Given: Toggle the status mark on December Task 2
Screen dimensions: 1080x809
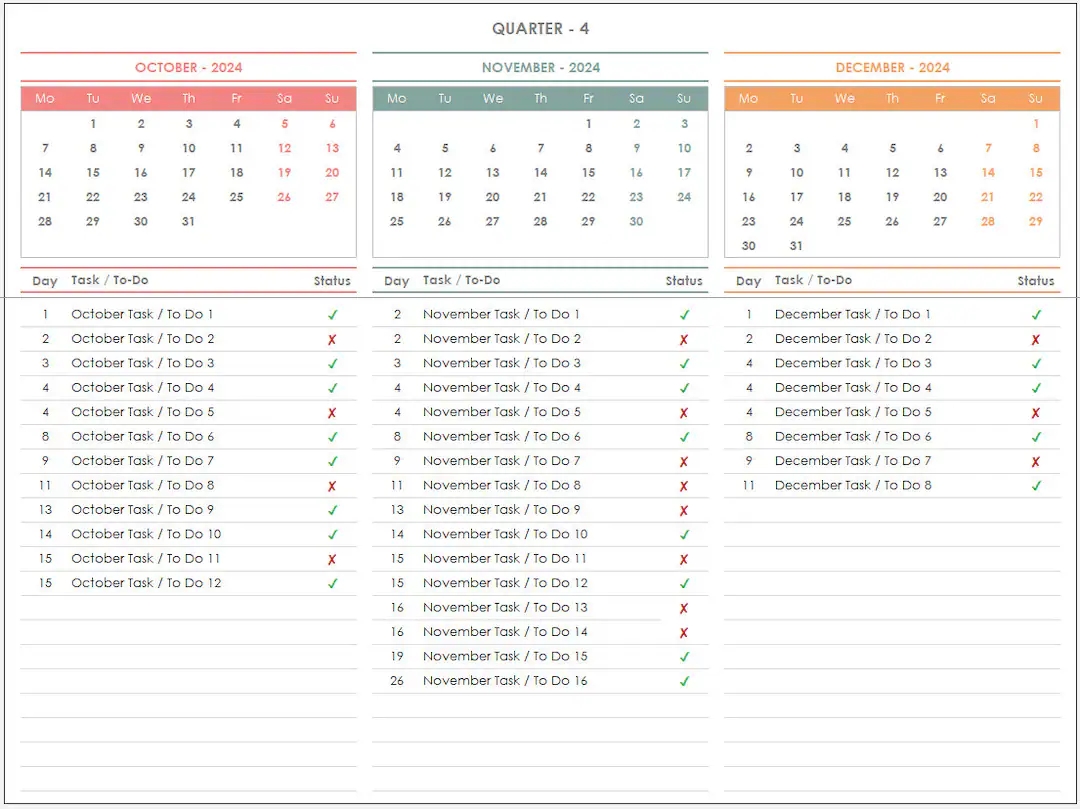Looking at the screenshot, I should click(x=1037, y=338).
